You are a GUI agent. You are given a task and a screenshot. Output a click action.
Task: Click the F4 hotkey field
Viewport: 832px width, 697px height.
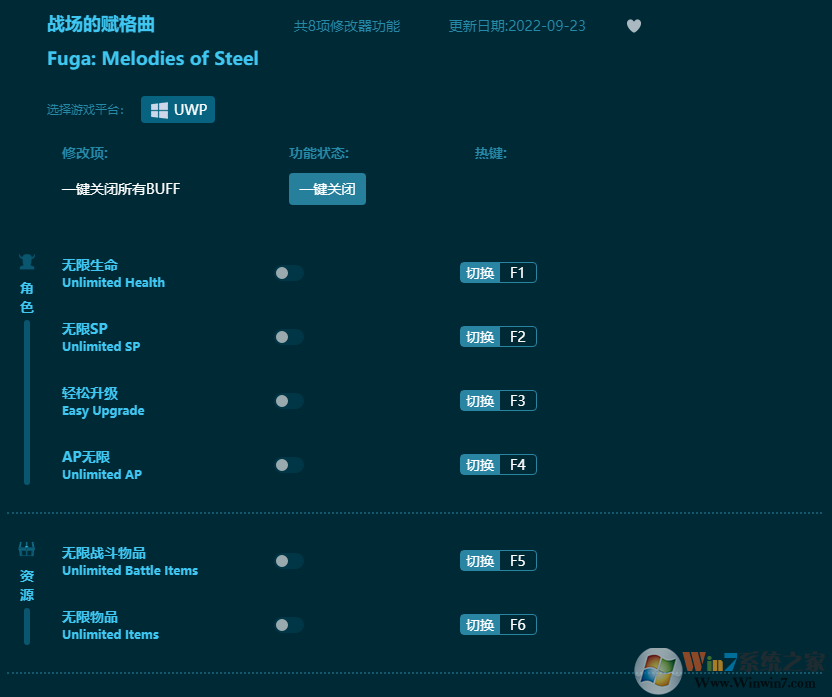[x=518, y=465]
